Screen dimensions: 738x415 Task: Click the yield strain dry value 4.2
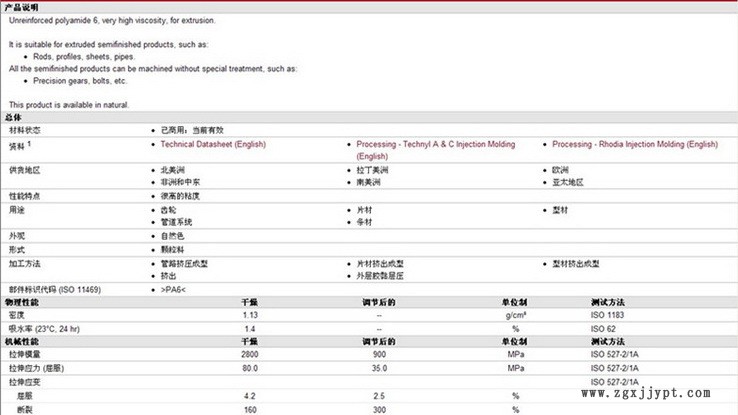(250, 396)
